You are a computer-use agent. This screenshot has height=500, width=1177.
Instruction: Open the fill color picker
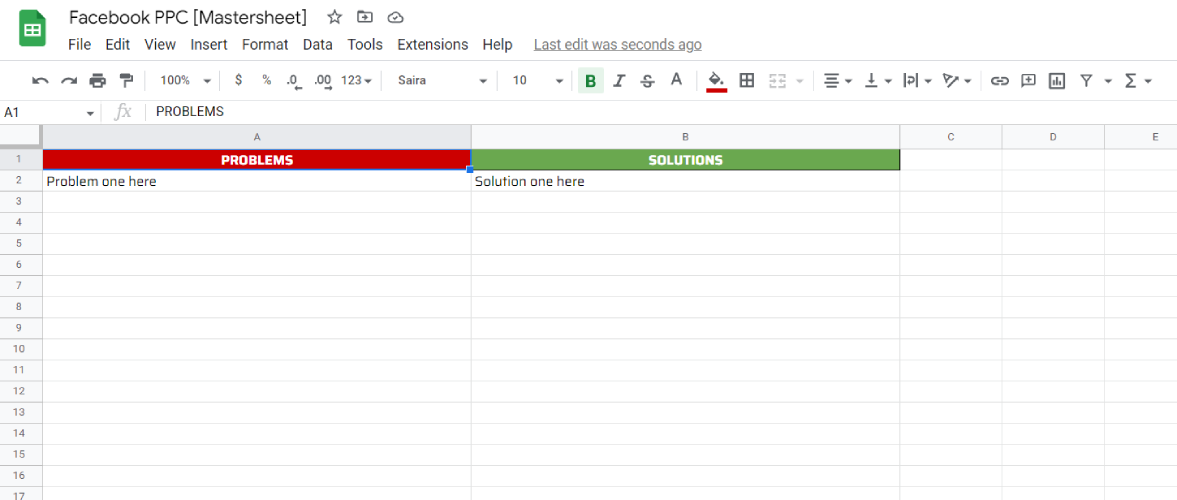click(x=717, y=80)
